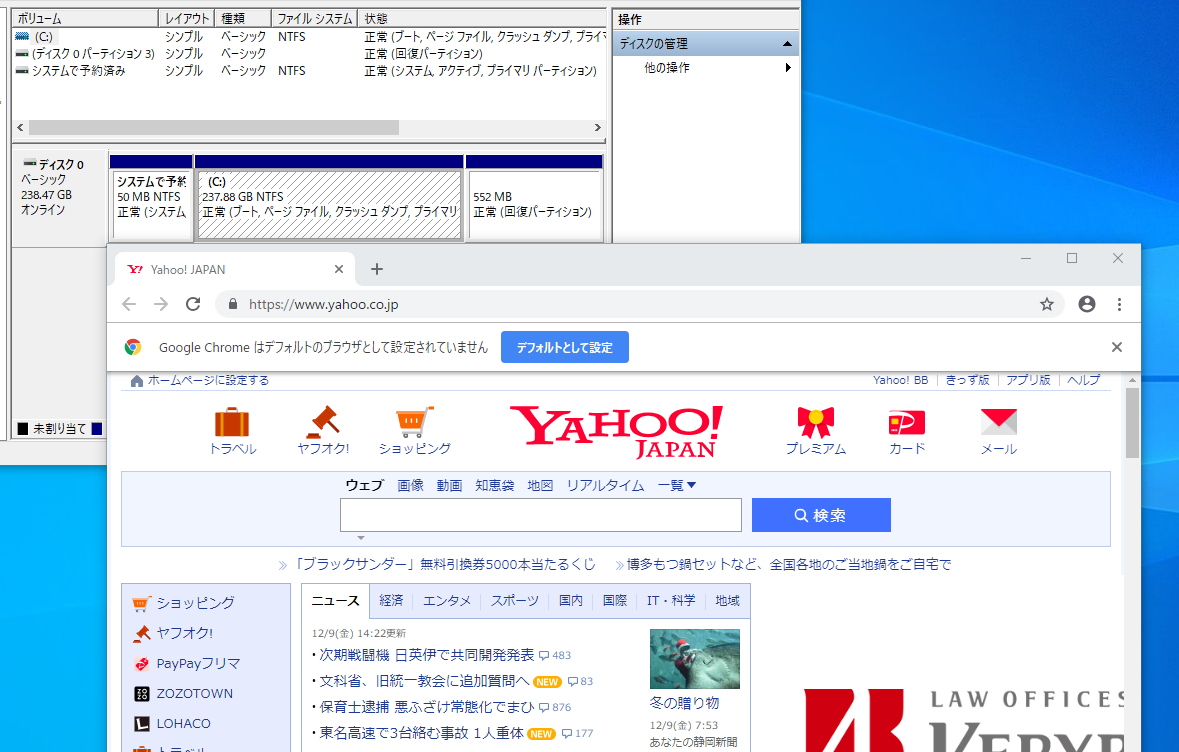Click the site lock icon in address bar
Screen dimensions: 1179x752
233,304
